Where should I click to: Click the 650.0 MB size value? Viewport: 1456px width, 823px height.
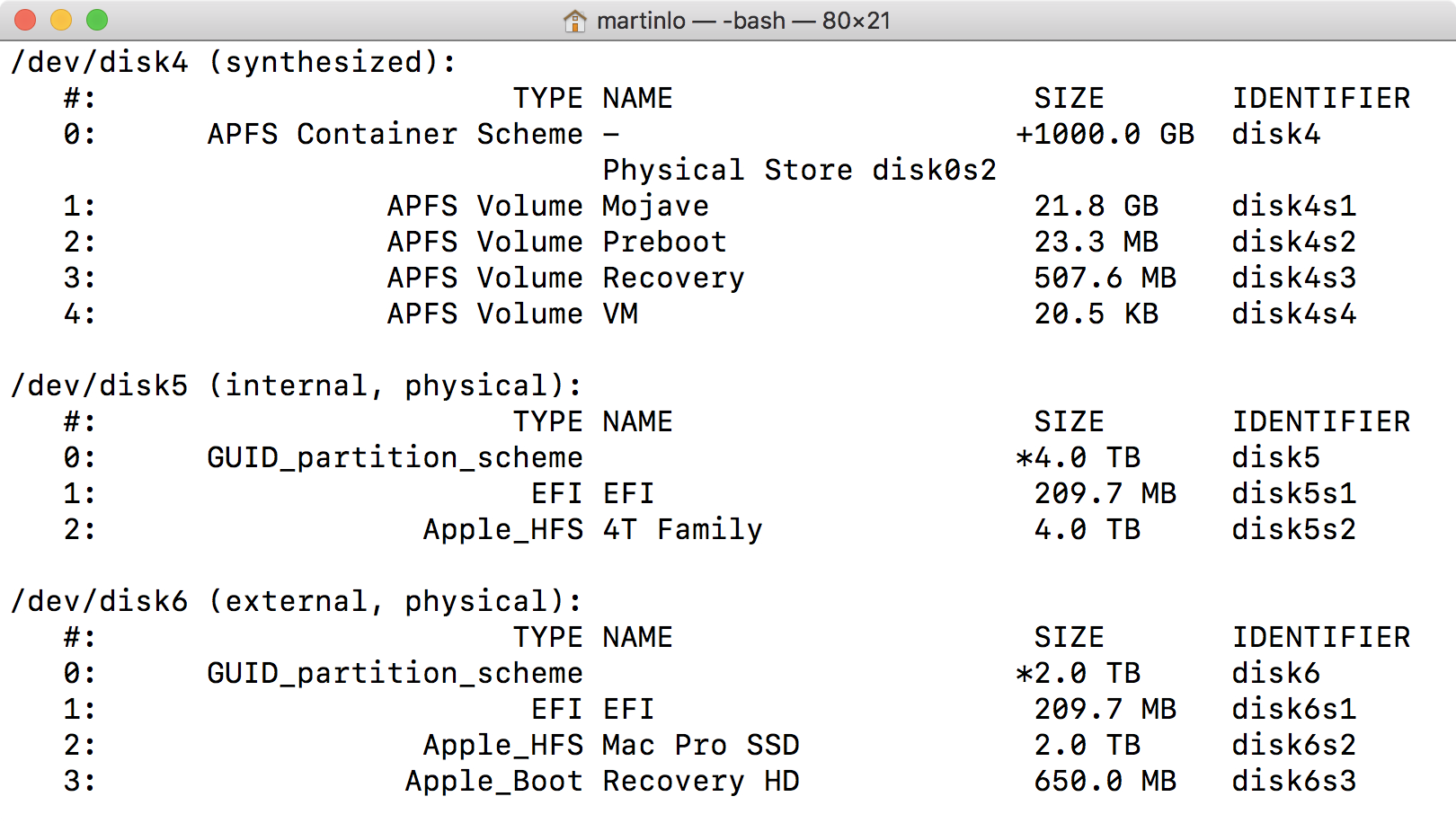pos(1105,781)
